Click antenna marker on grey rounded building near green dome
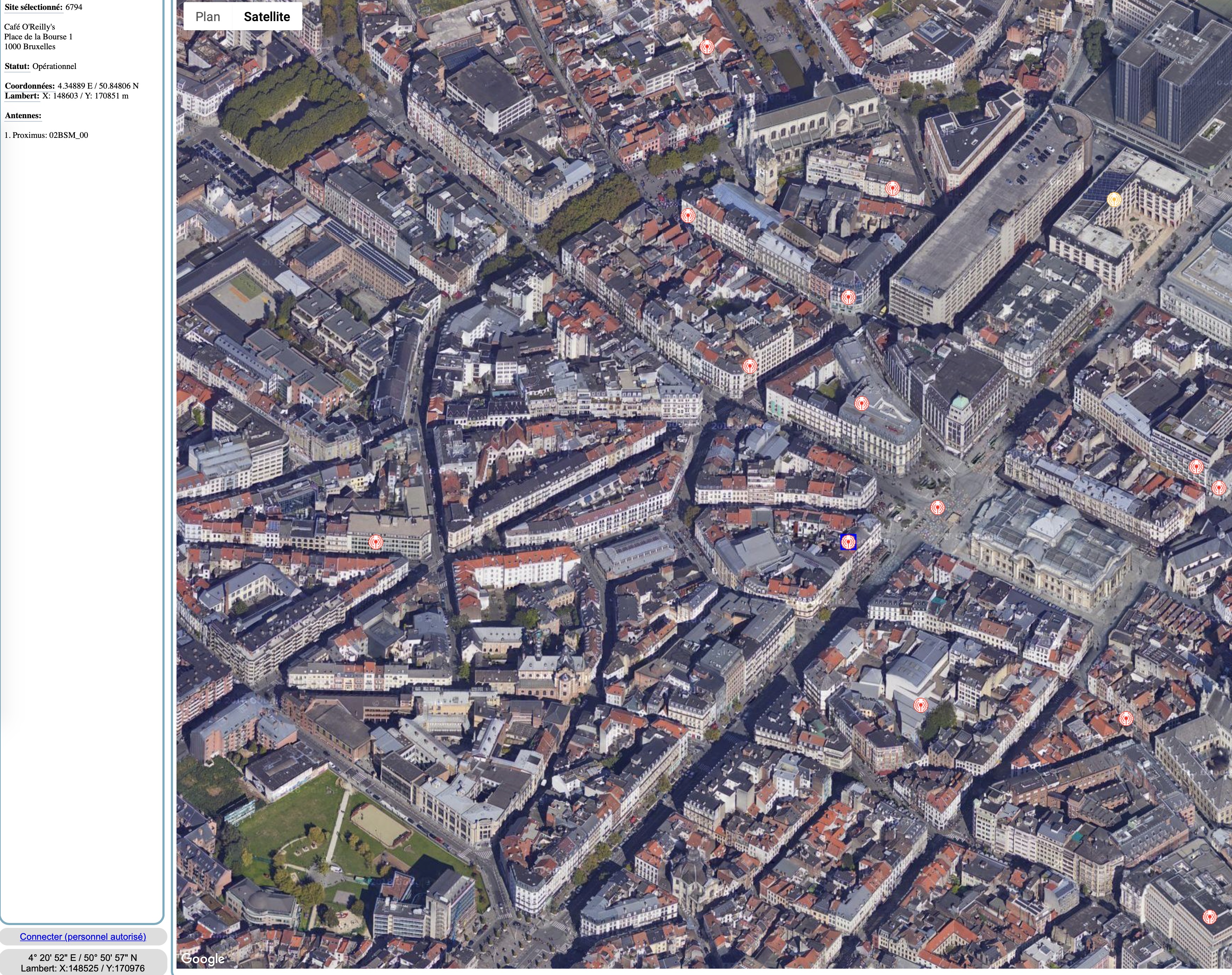Viewport: 1232px width, 975px height. [862, 403]
